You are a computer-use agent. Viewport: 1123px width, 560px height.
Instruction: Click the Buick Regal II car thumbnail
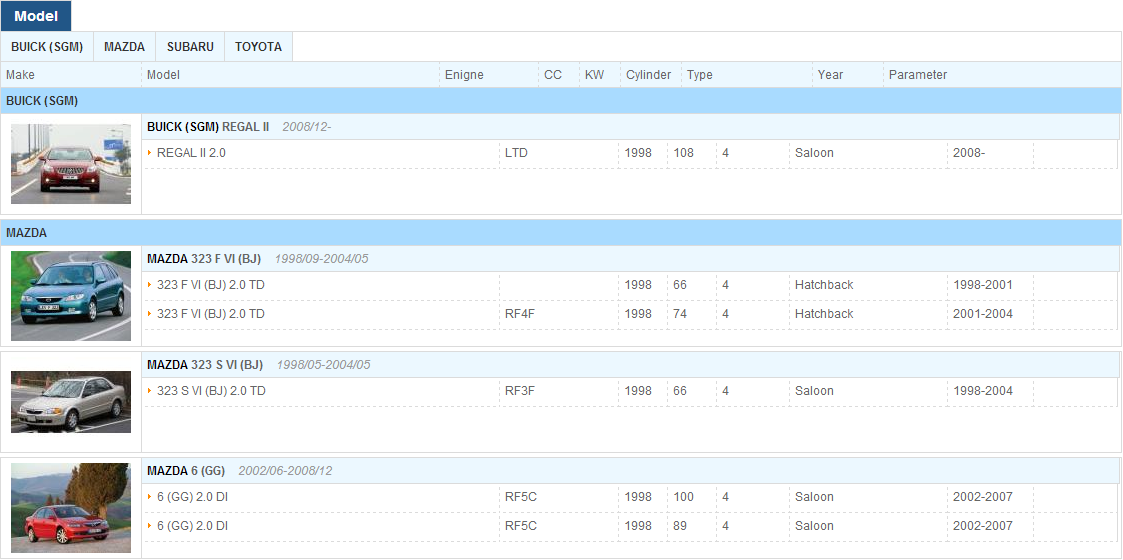point(71,164)
